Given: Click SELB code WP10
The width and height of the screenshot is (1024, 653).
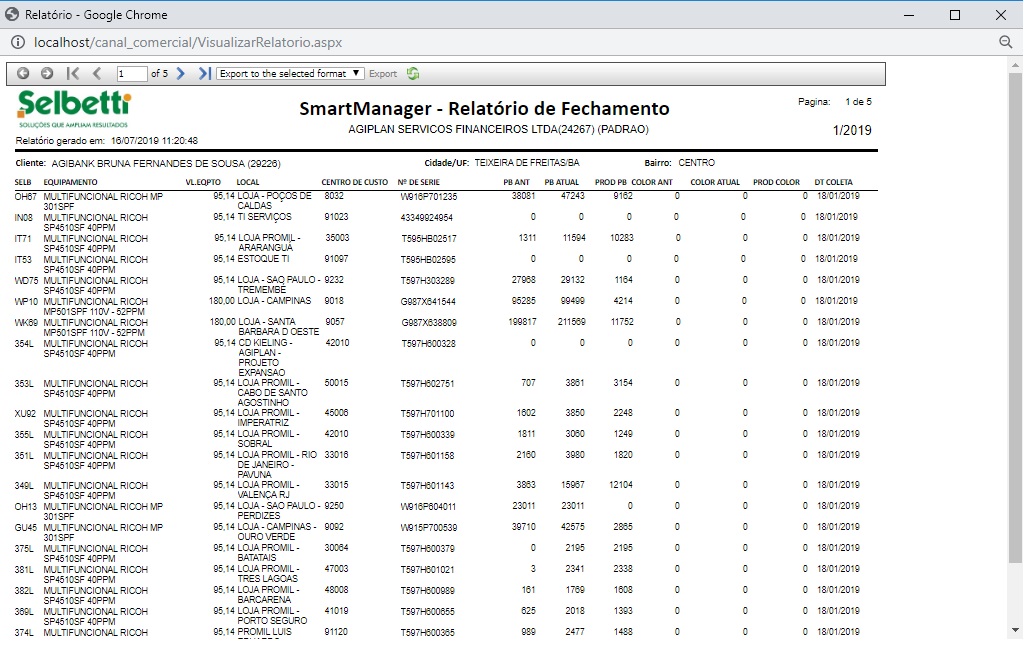Looking at the screenshot, I should pos(26,301).
